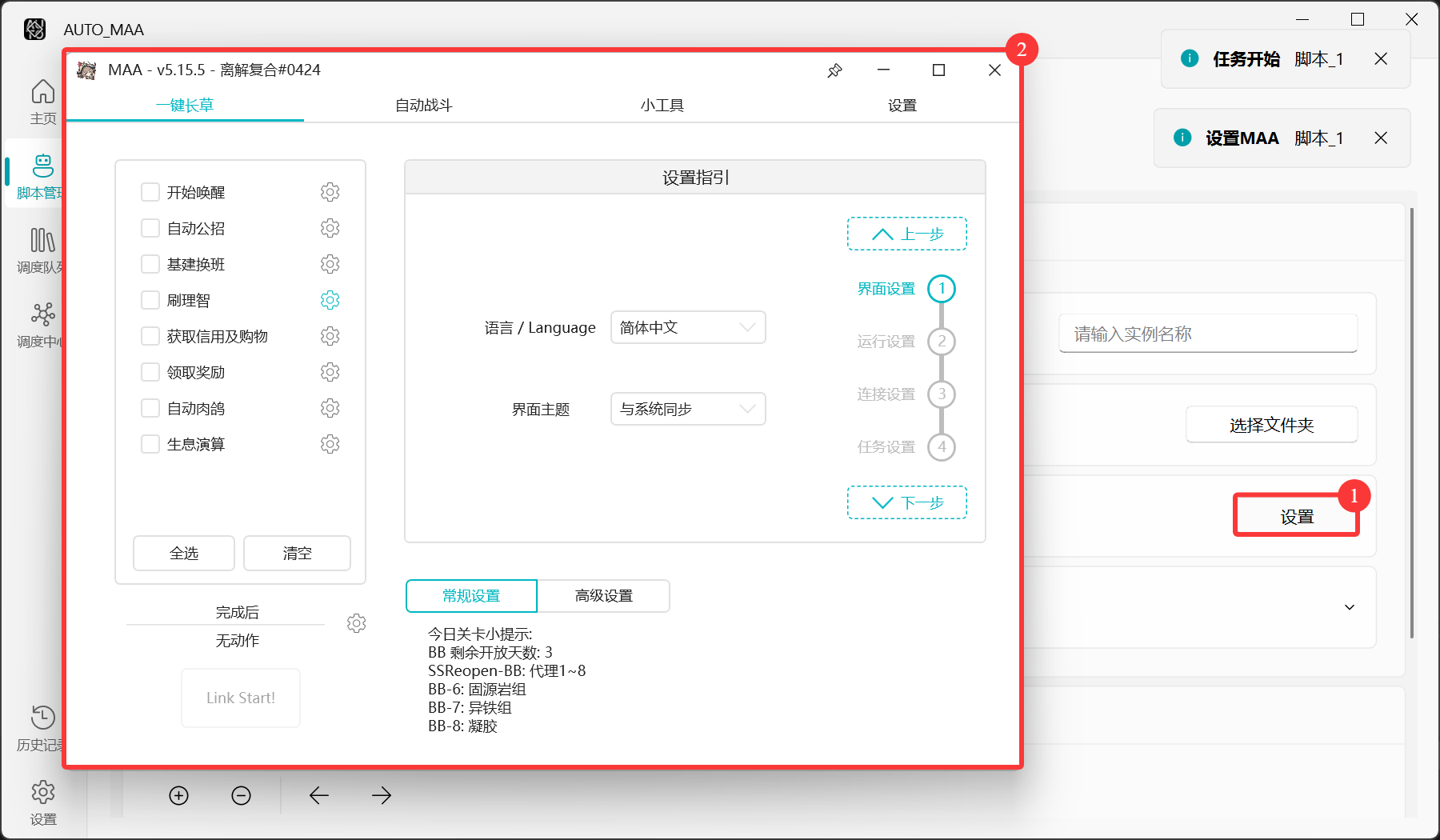Click the right arrow in bottom toolbar
The width and height of the screenshot is (1440, 840).
pos(382,795)
